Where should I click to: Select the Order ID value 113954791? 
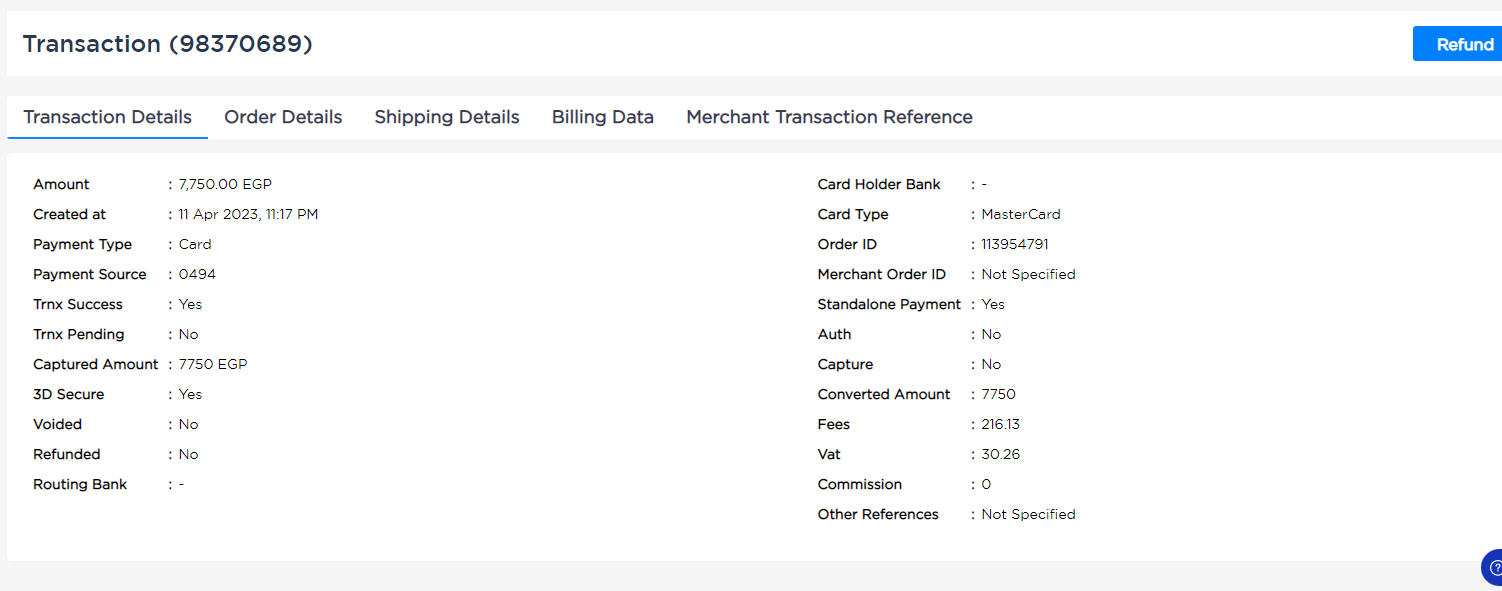pyautogui.click(x=1015, y=244)
